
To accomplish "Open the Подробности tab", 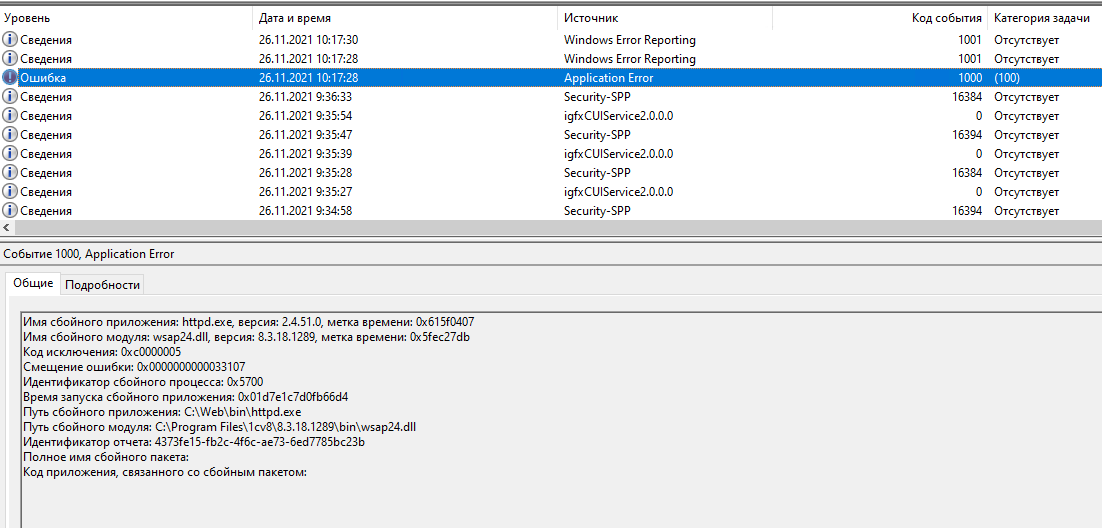I will [102, 285].
